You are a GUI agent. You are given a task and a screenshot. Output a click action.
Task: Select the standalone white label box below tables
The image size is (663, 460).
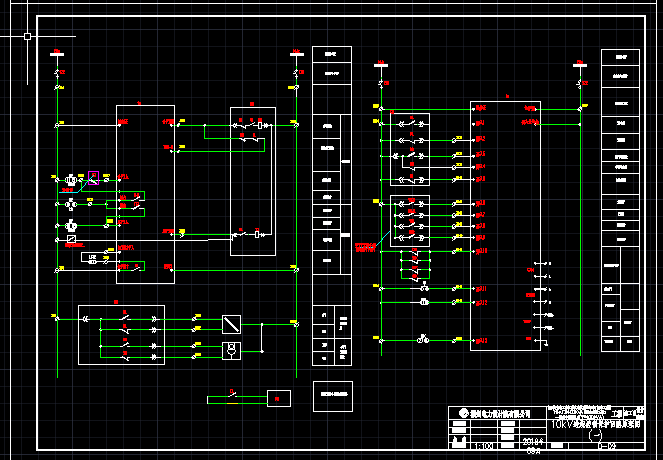334,395
